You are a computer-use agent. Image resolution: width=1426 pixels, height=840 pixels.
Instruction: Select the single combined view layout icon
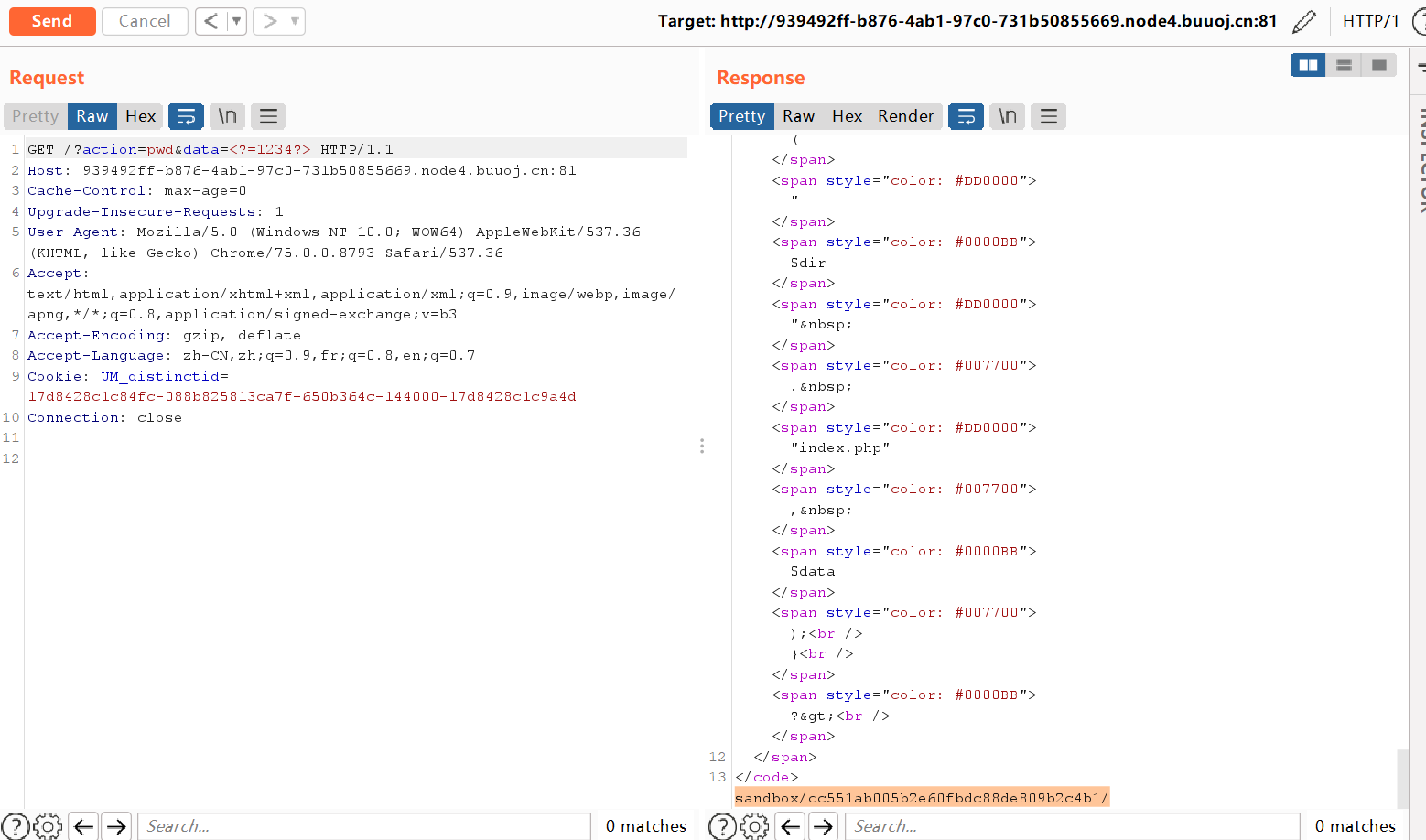pyautogui.click(x=1379, y=65)
